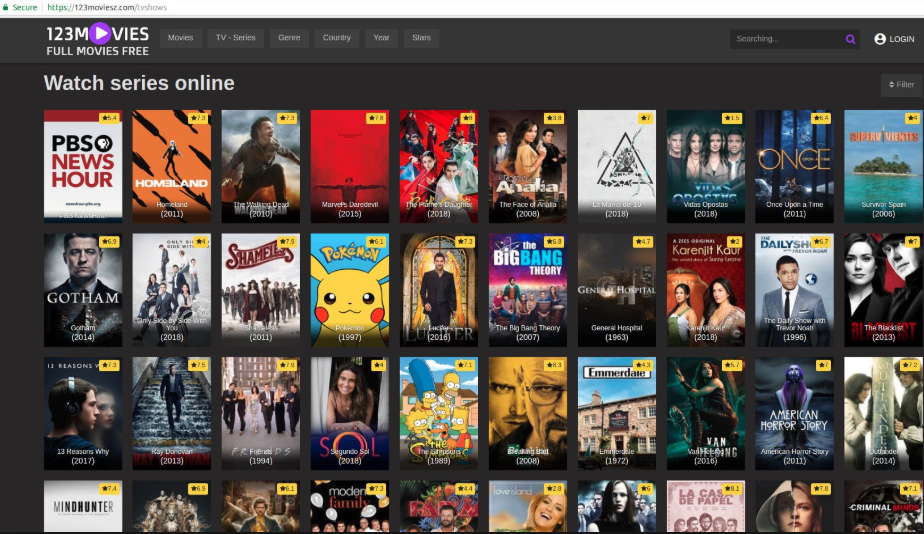The height and width of the screenshot is (534, 924).
Task: Open American Horror Story poster
Action: tap(794, 413)
